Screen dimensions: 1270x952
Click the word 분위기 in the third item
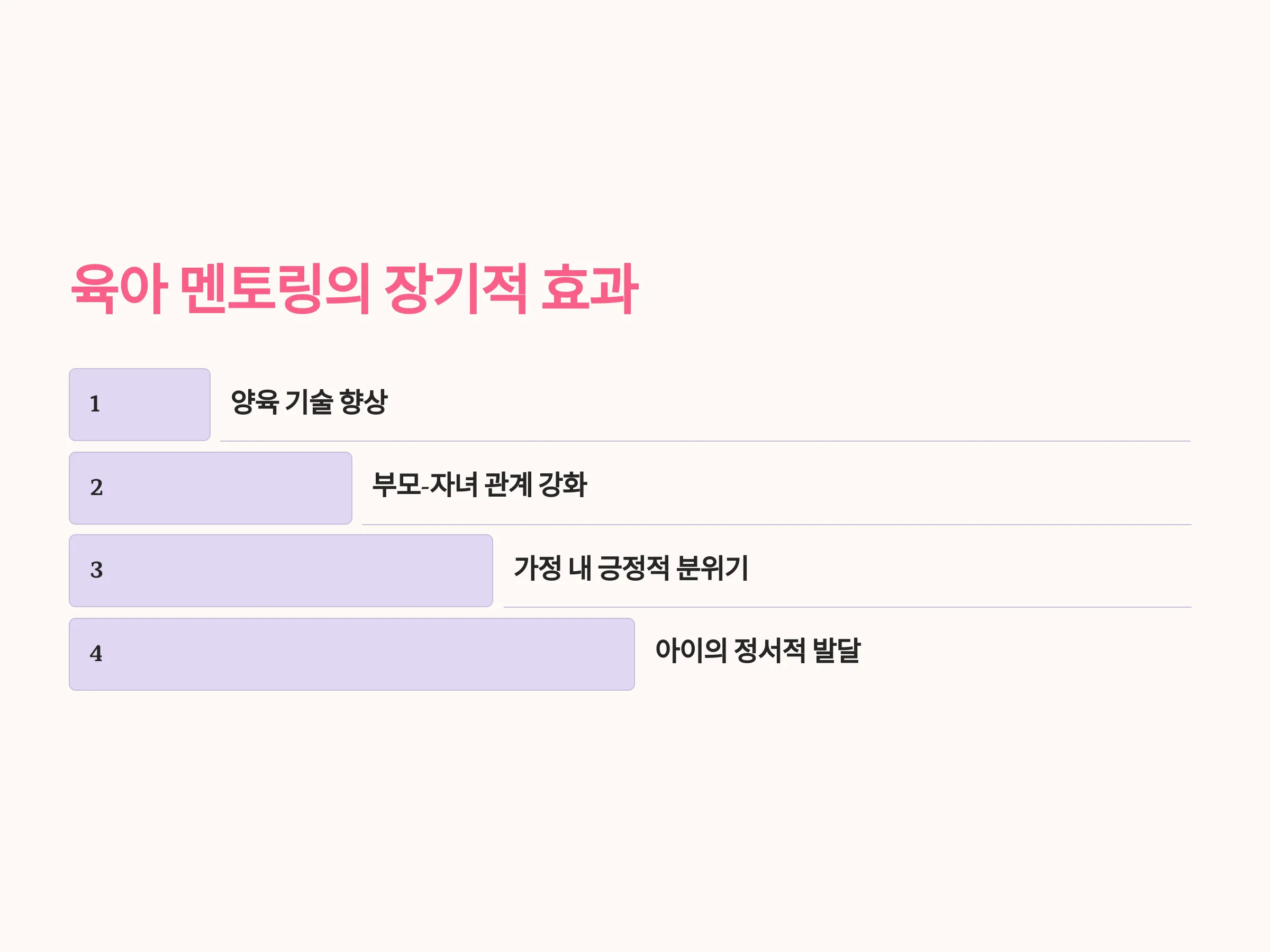pos(712,568)
